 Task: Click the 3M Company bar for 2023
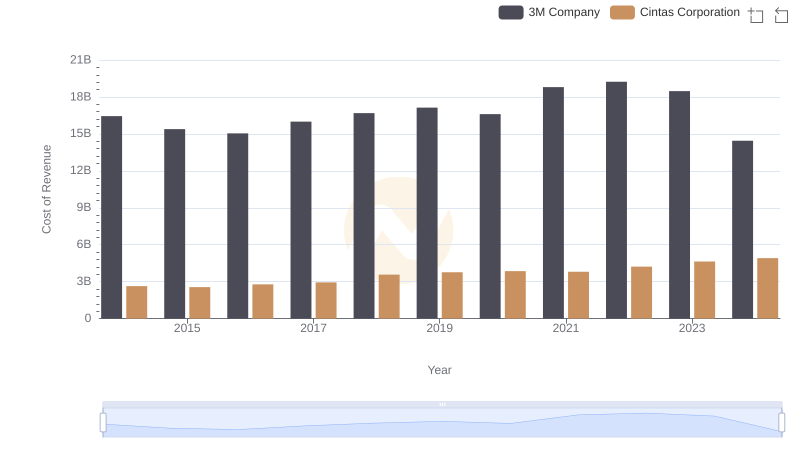coord(679,205)
